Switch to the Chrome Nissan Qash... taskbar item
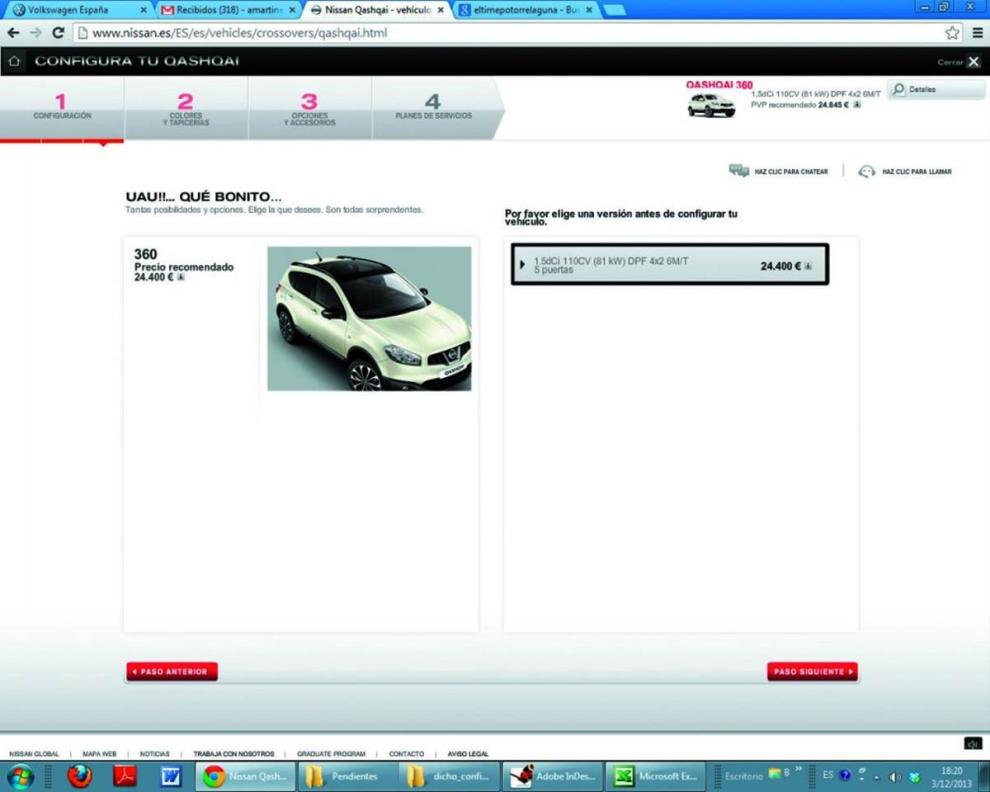990x792 pixels. [x=244, y=776]
